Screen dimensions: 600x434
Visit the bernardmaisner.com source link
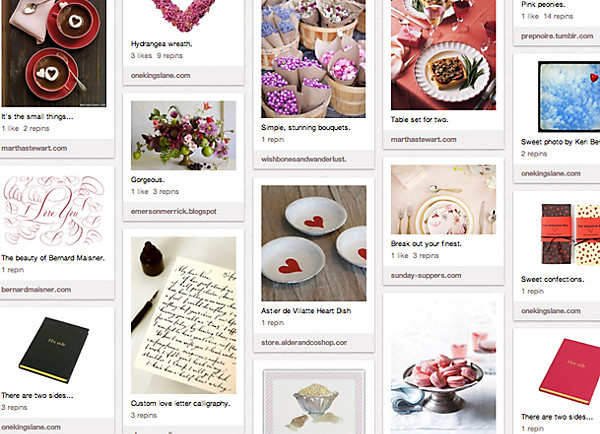36,290
